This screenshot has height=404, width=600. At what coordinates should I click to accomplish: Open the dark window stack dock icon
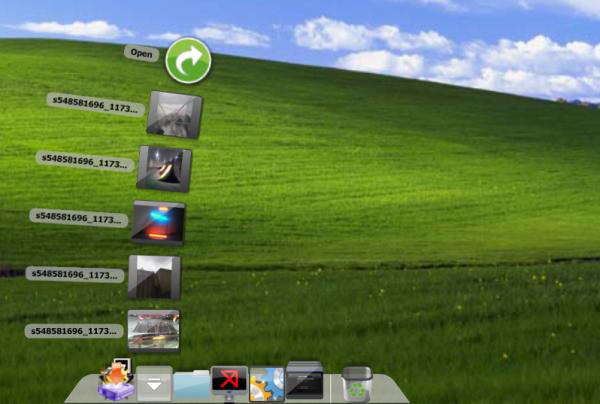(x=304, y=381)
